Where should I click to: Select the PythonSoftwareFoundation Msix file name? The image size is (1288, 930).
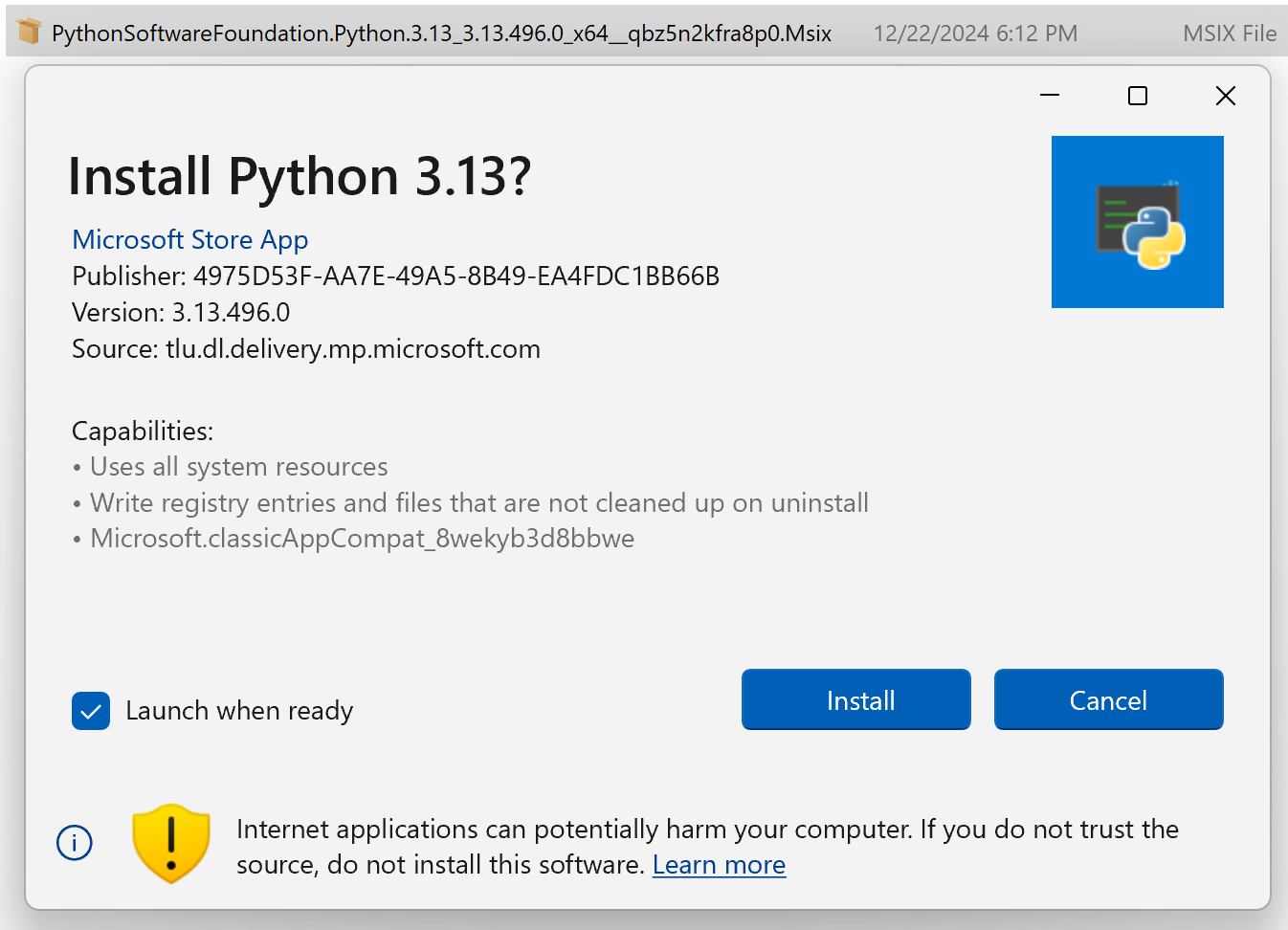(441, 33)
